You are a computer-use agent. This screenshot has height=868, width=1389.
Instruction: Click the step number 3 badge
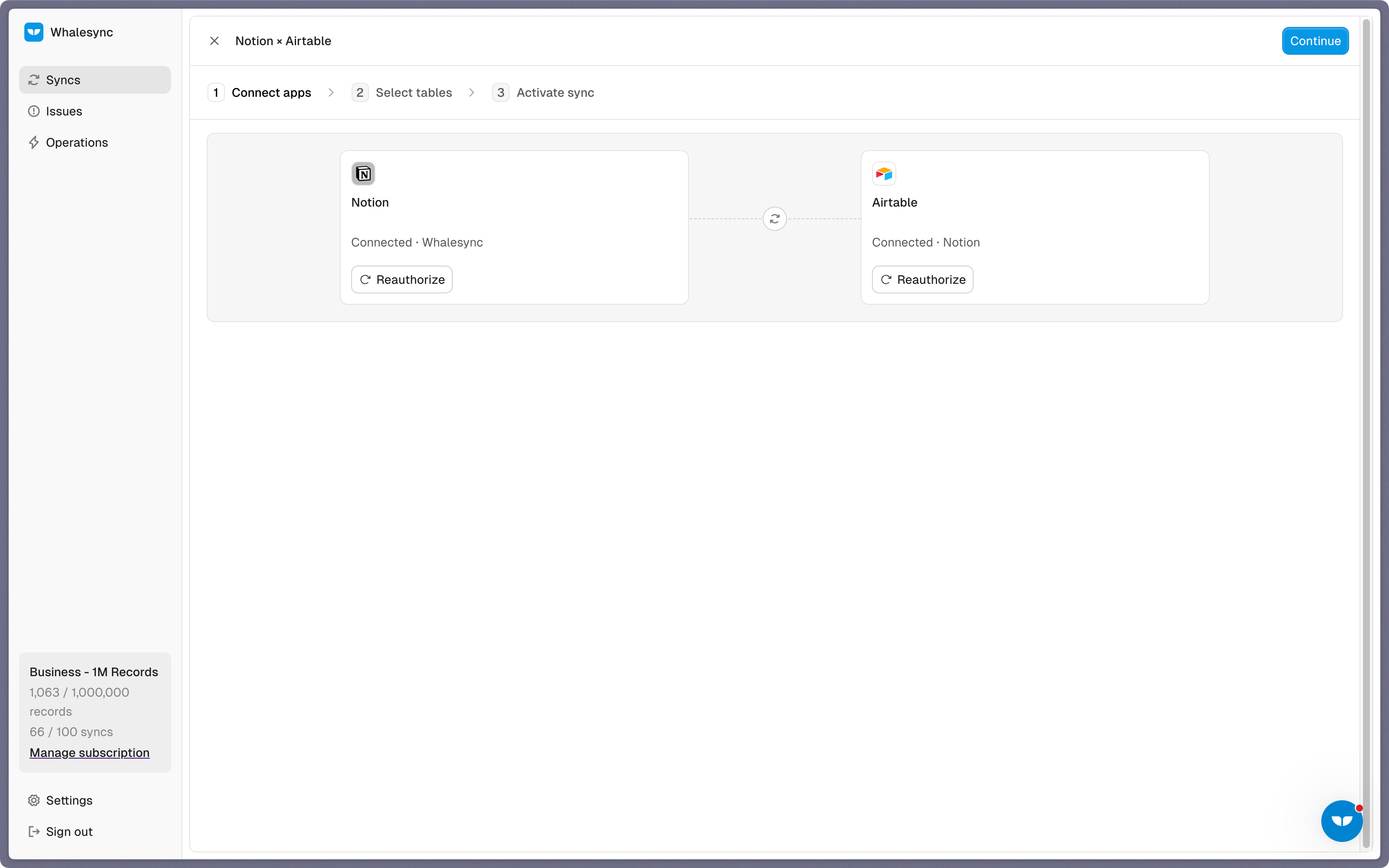[x=500, y=92]
